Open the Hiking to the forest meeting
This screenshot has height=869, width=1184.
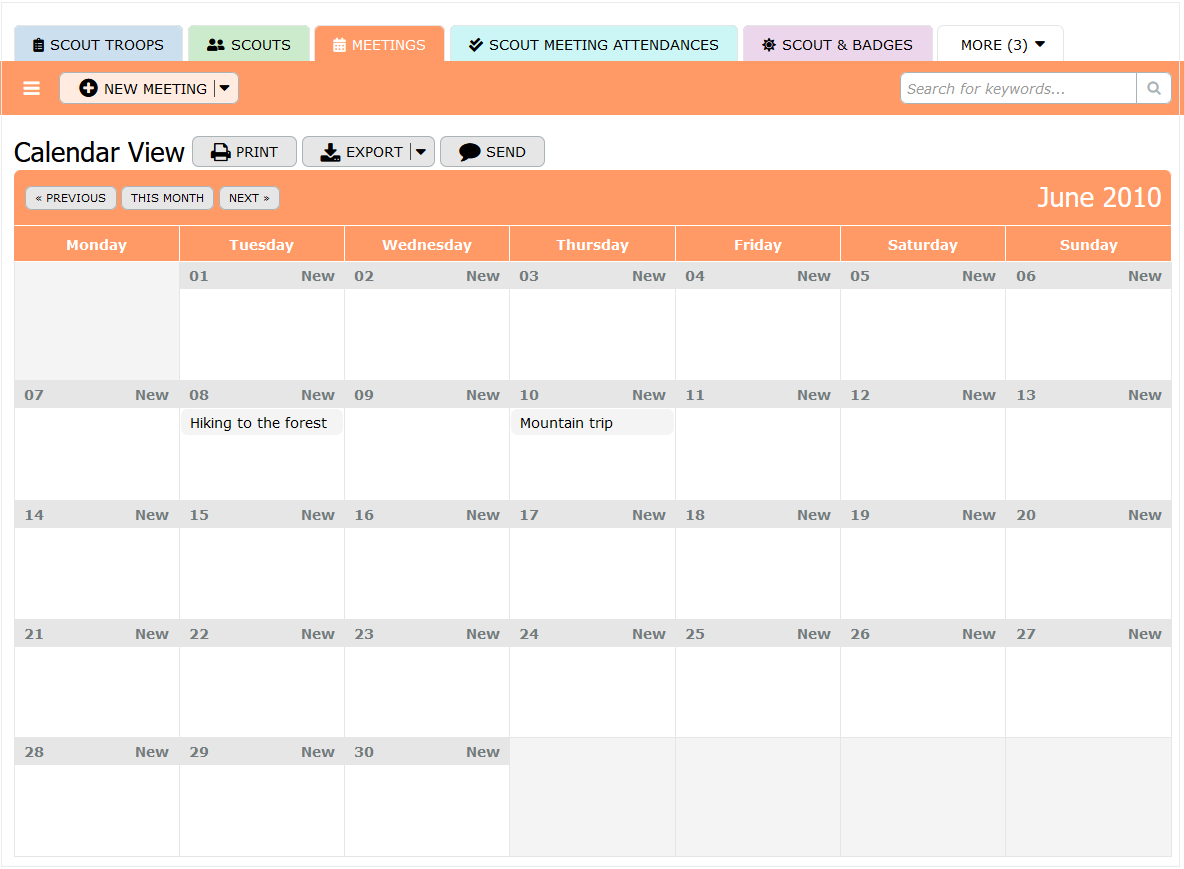(259, 423)
